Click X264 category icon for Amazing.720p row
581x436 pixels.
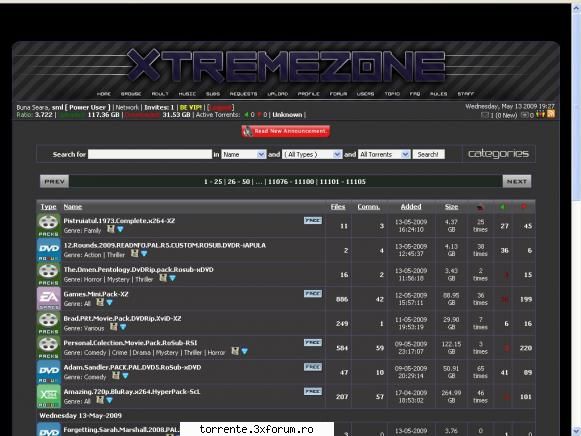[x=49, y=397]
